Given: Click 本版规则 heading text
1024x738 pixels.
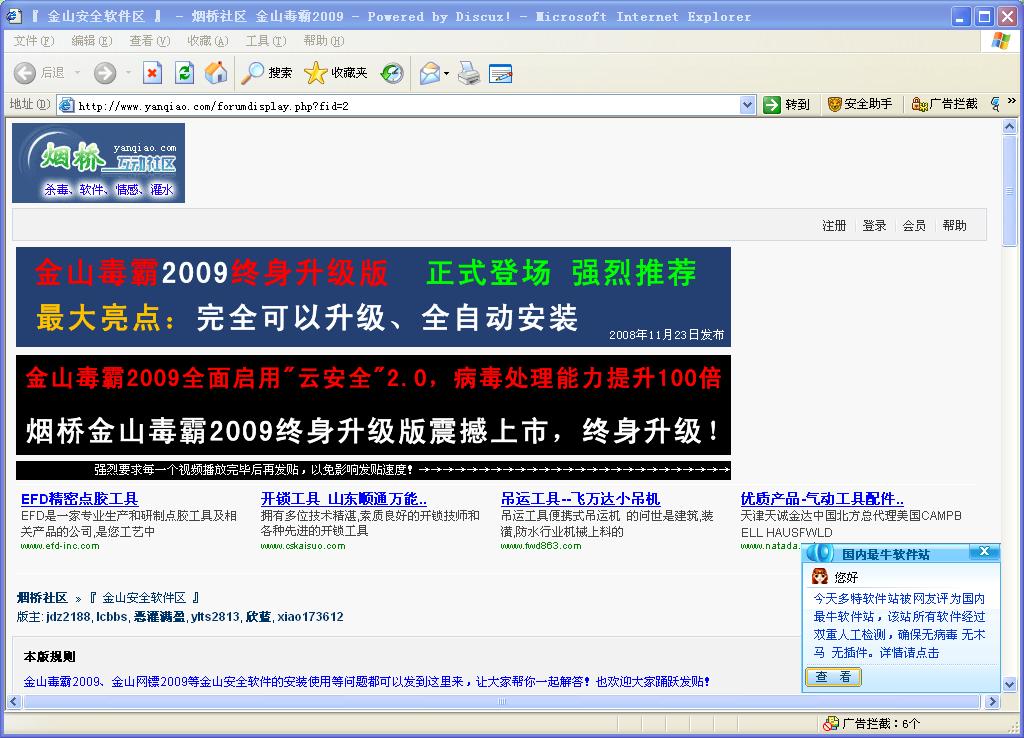Looking at the screenshot, I should tap(50, 656).
